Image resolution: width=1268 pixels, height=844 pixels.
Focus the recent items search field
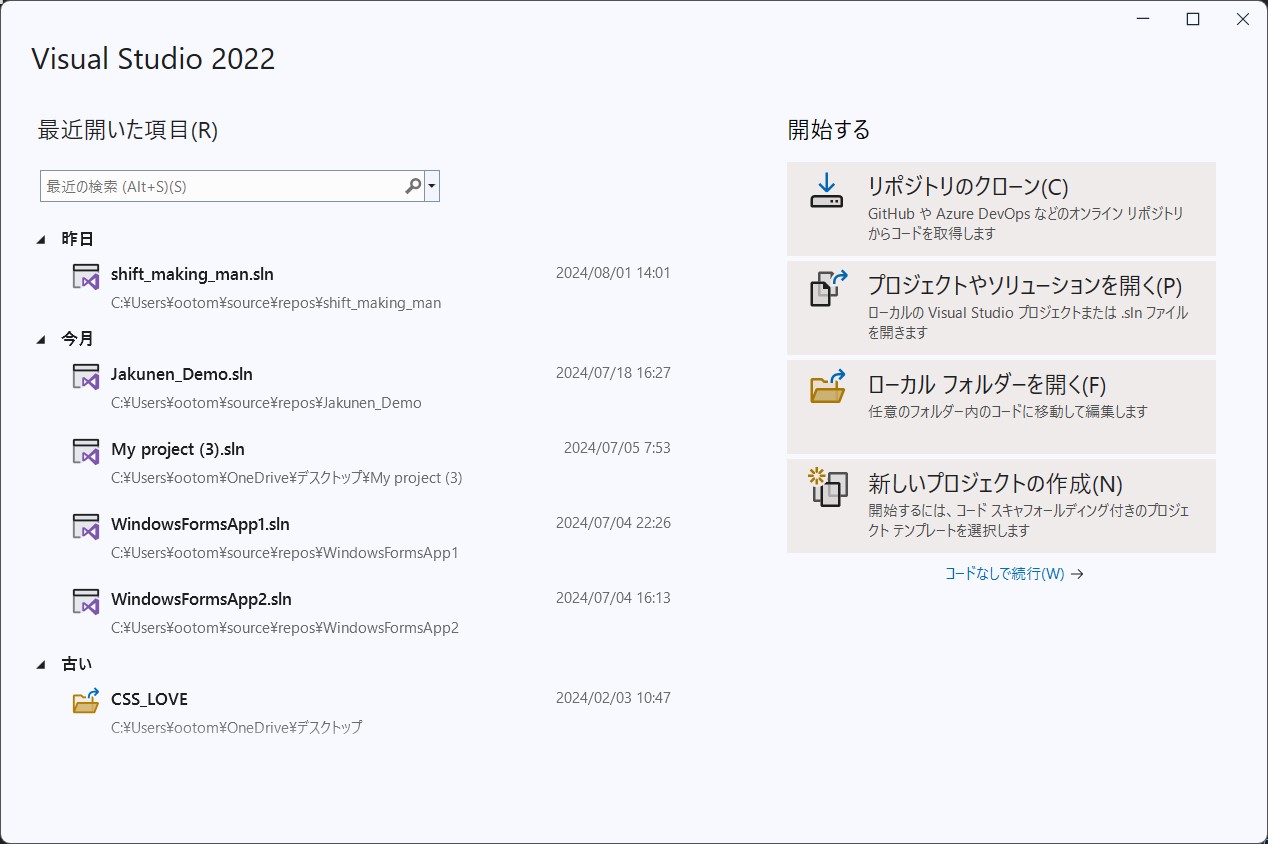point(220,186)
